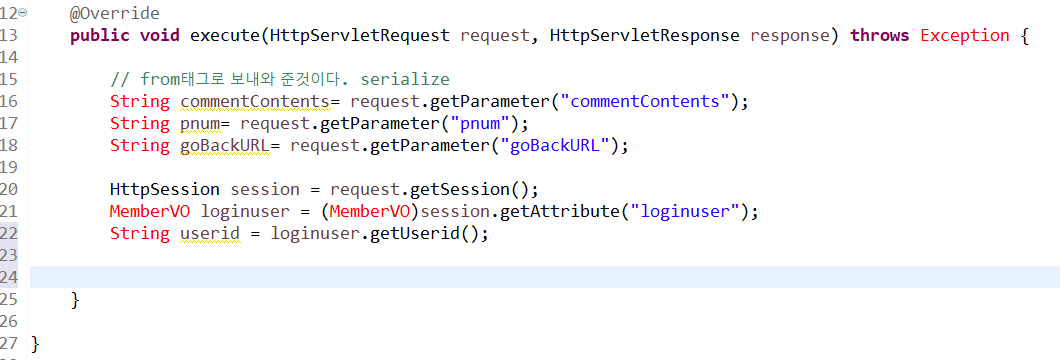Click the pnum variable on line 17
Screen dimensions: 1060x360
tap(200, 123)
